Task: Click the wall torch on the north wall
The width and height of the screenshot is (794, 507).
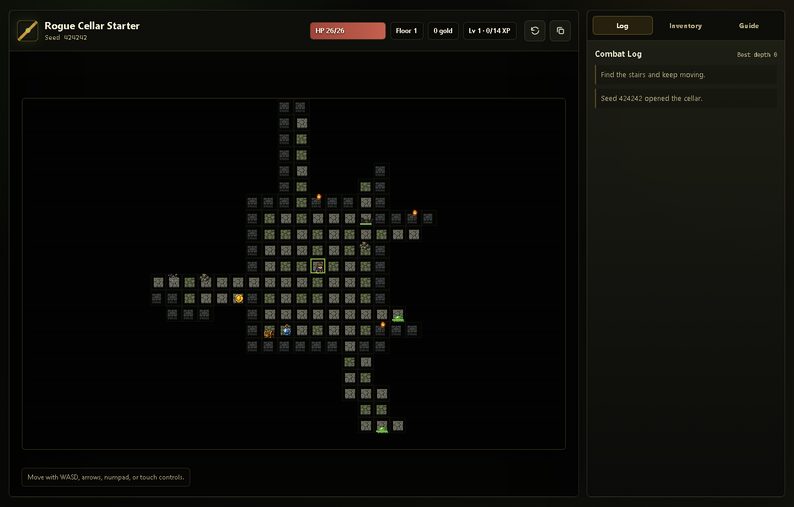Action: 319,198
